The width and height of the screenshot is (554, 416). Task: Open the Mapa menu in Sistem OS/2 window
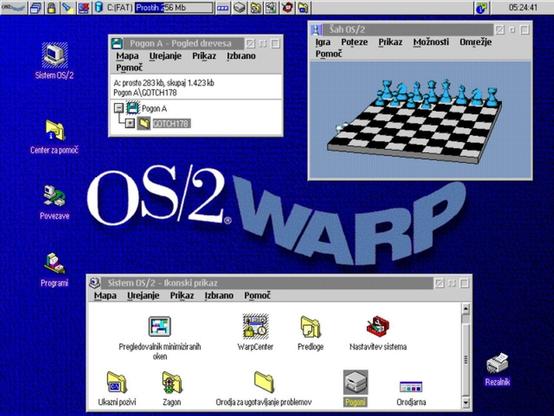click(105, 295)
